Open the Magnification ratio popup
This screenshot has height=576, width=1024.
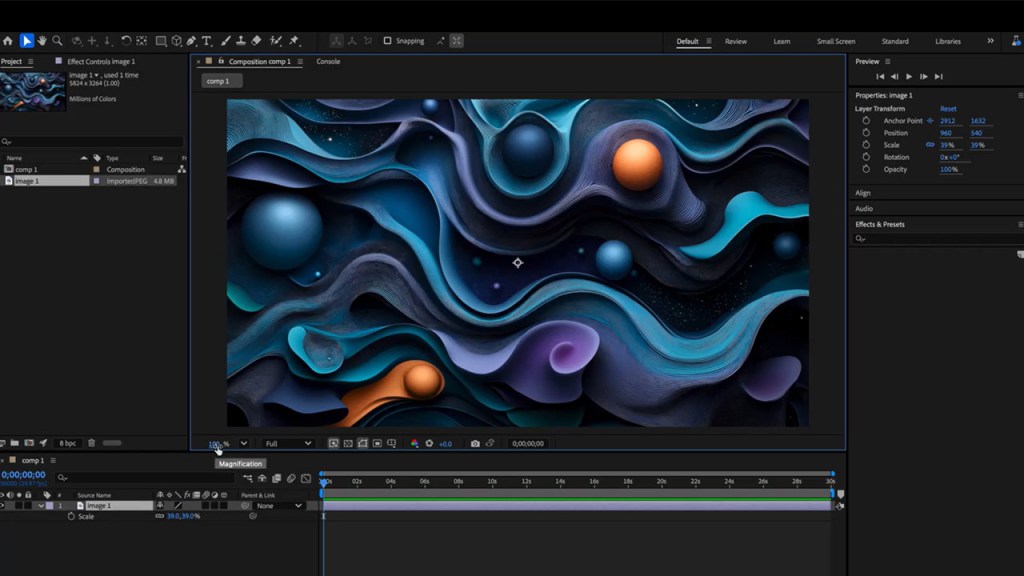[218, 443]
